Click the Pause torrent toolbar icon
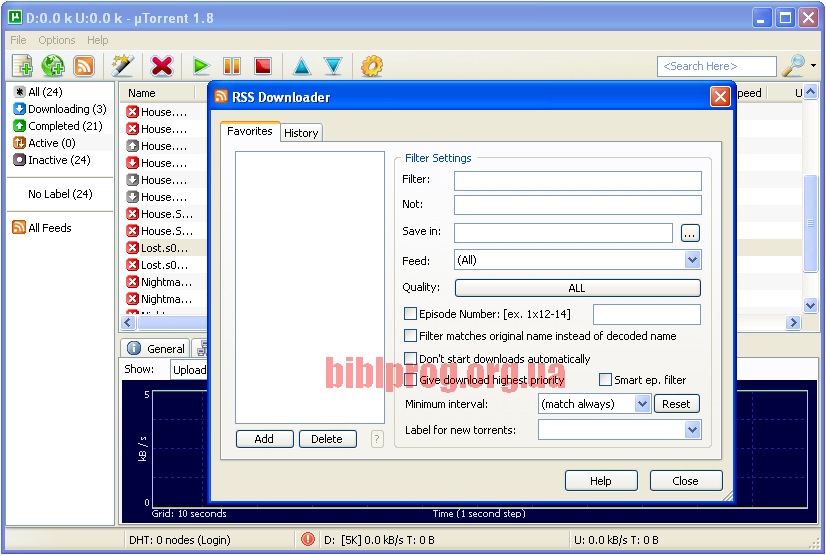The width and height of the screenshot is (826, 556). point(232,66)
